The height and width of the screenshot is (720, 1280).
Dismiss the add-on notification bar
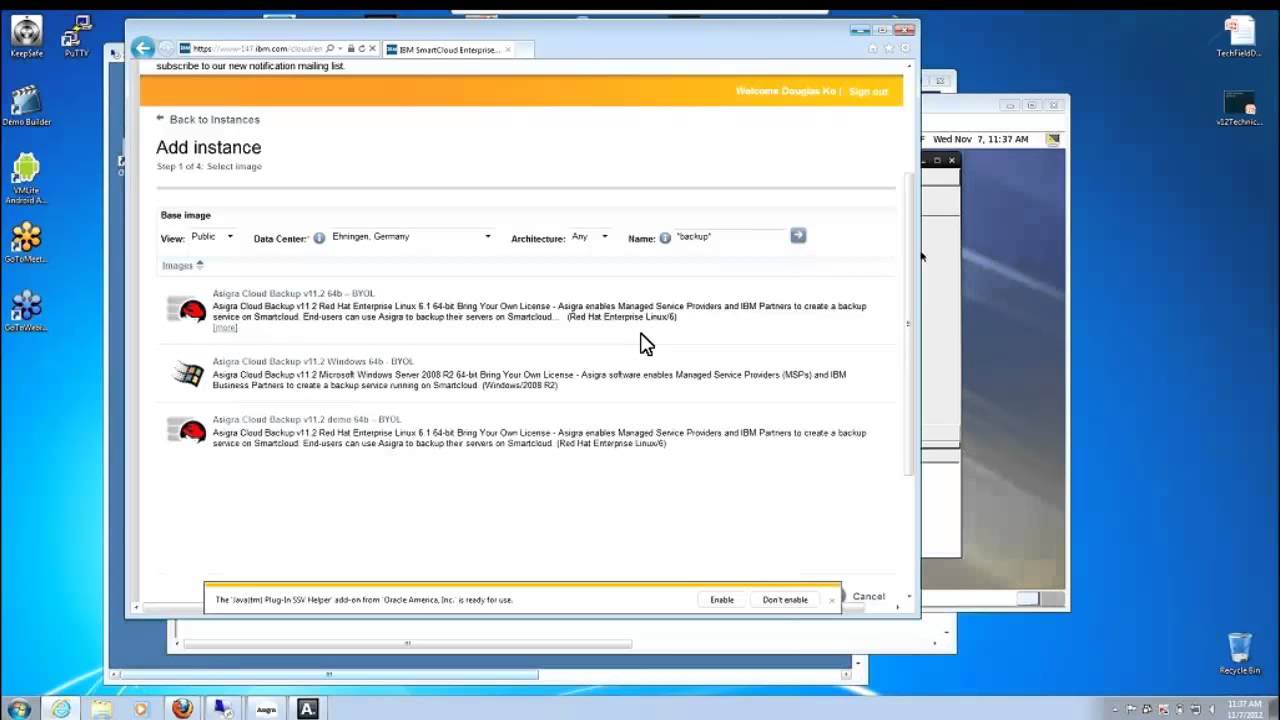click(x=832, y=600)
